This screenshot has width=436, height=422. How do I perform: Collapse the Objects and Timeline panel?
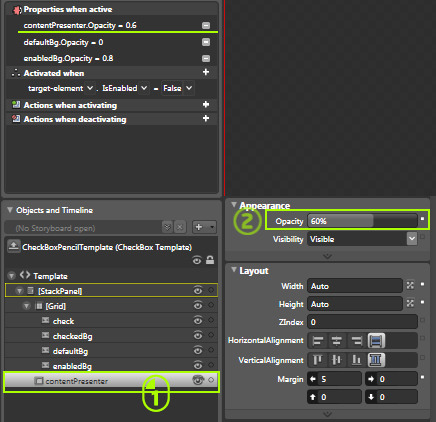(x=10, y=210)
